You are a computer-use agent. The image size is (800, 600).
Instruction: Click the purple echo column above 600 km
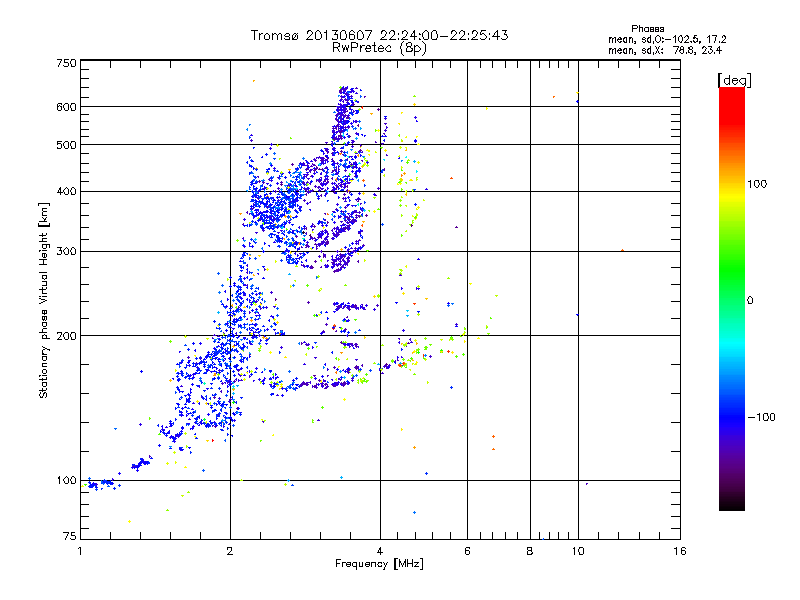point(347,97)
